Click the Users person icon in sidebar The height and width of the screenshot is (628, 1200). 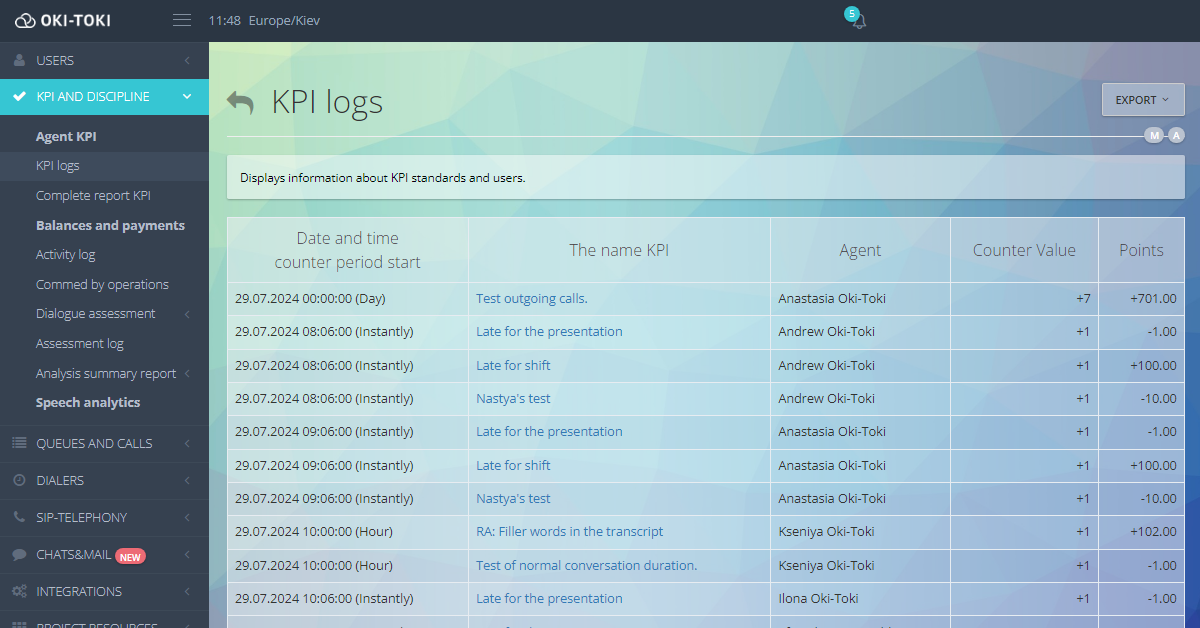19,60
